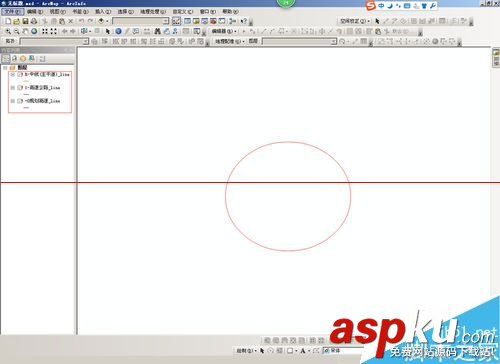Open the Add Data dropdown arrow
Viewport: 500px width, 364px height.
click(x=107, y=21)
